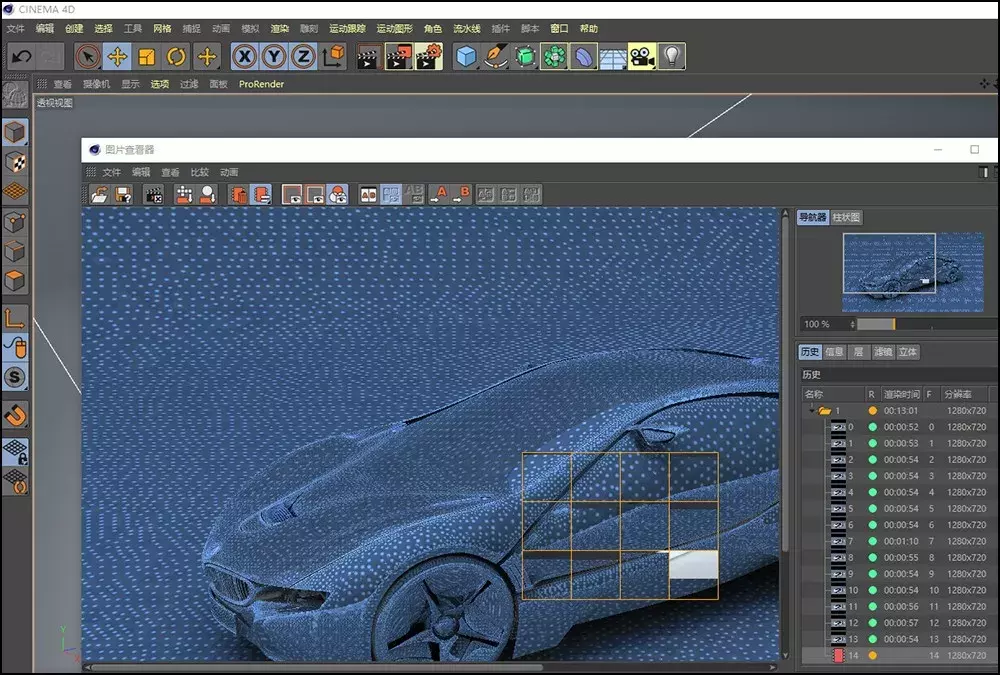Add a Light object with bulb icon
The image size is (1000, 675).
click(671, 56)
